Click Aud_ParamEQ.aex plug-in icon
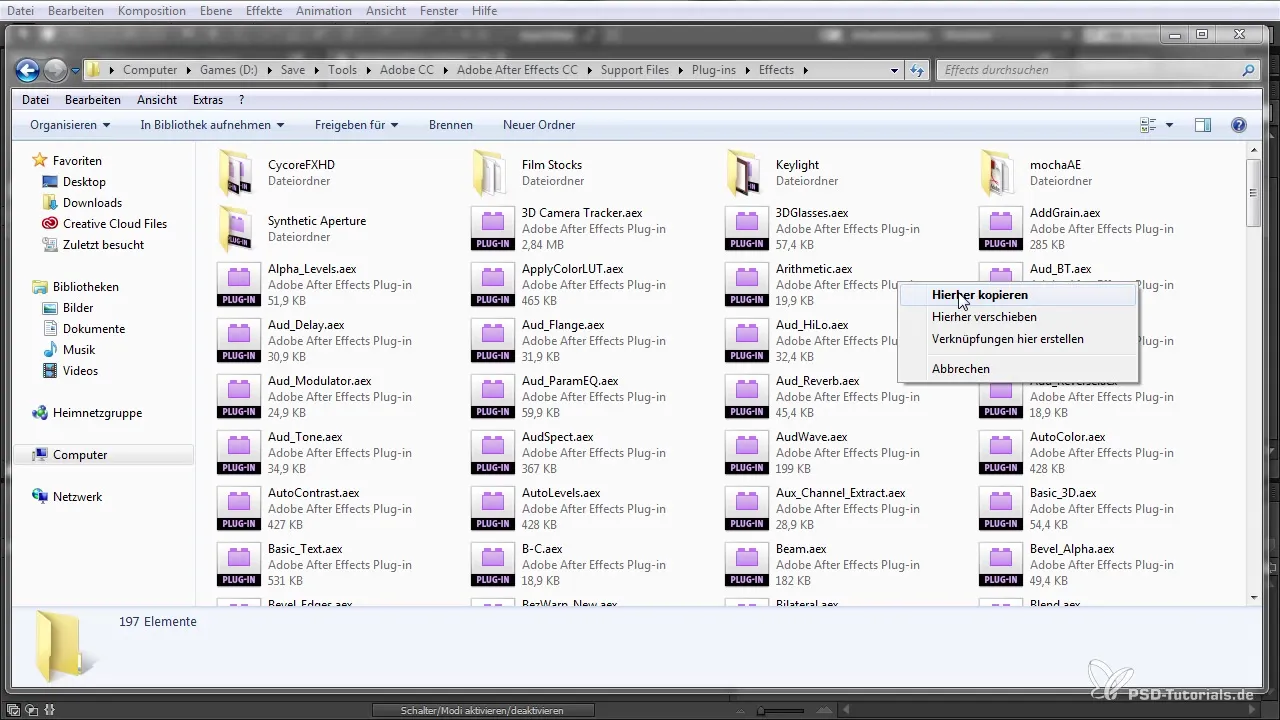Image resolution: width=1280 pixels, height=720 pixels. click(x=492, y=397)
